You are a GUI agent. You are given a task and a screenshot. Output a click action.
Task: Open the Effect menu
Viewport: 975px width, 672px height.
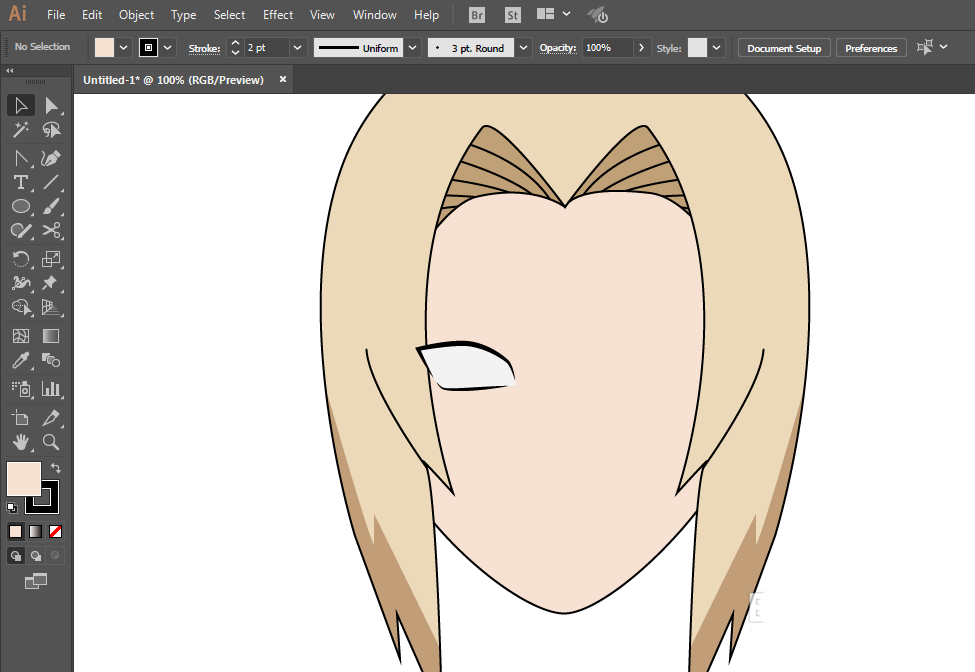(x=278, y=15)
